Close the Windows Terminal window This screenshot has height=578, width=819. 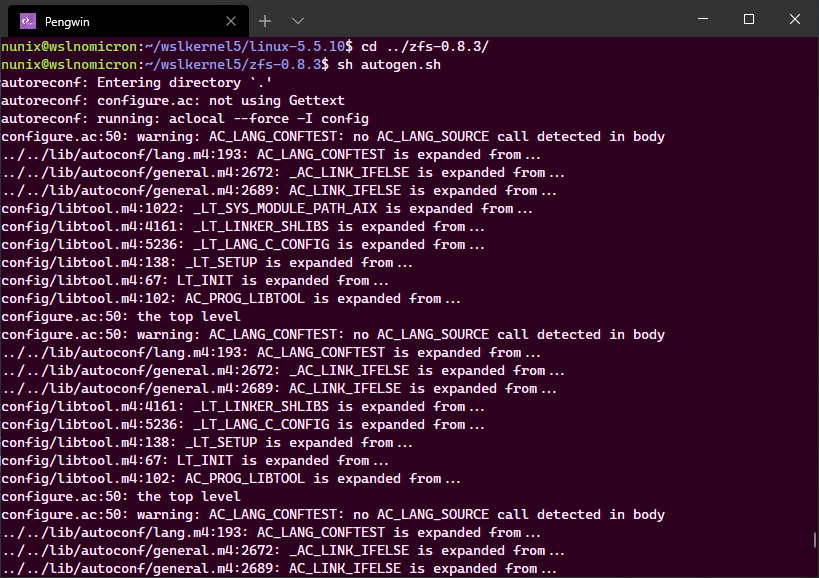click(x=794, y=19)
